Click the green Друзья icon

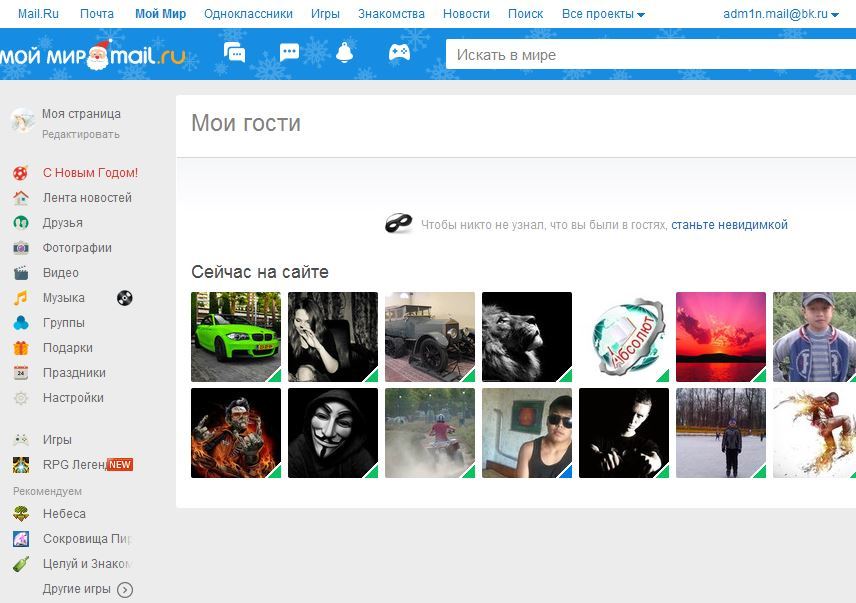21,223
